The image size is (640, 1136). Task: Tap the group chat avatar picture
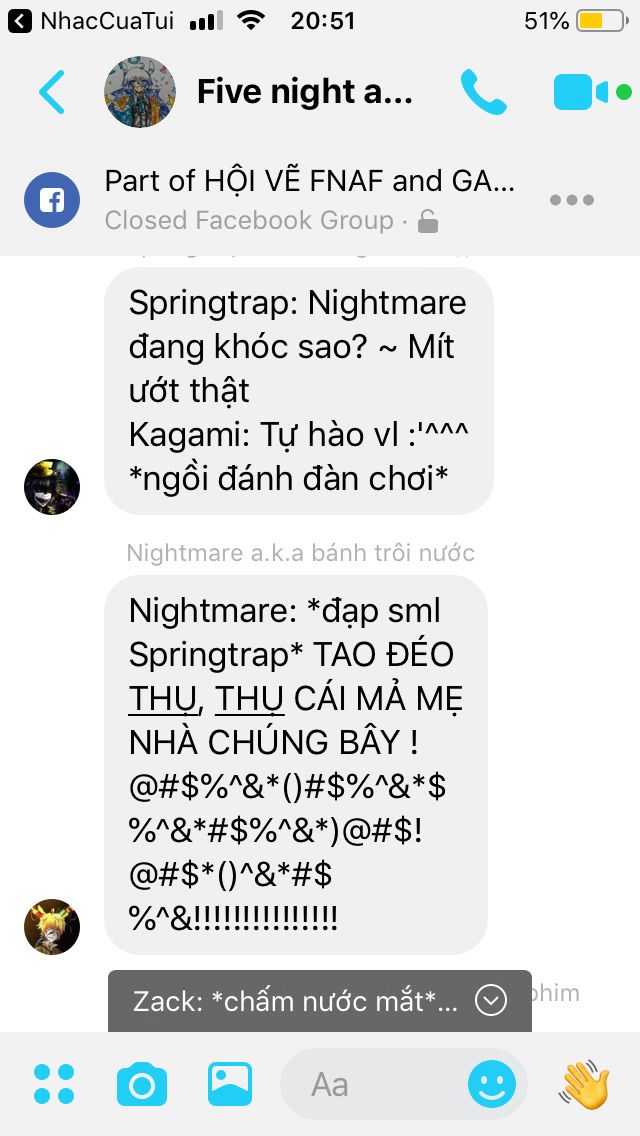tap(140, 92)
